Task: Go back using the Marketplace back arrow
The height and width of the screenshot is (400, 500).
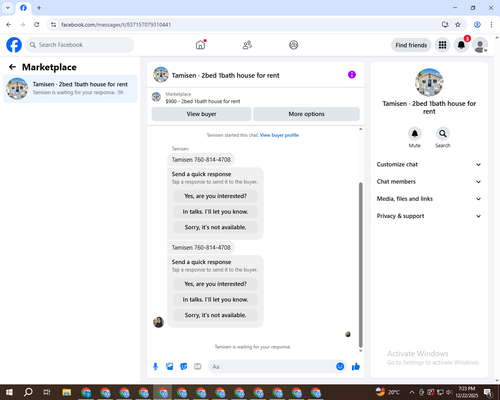Action: [x=12, y=67]
